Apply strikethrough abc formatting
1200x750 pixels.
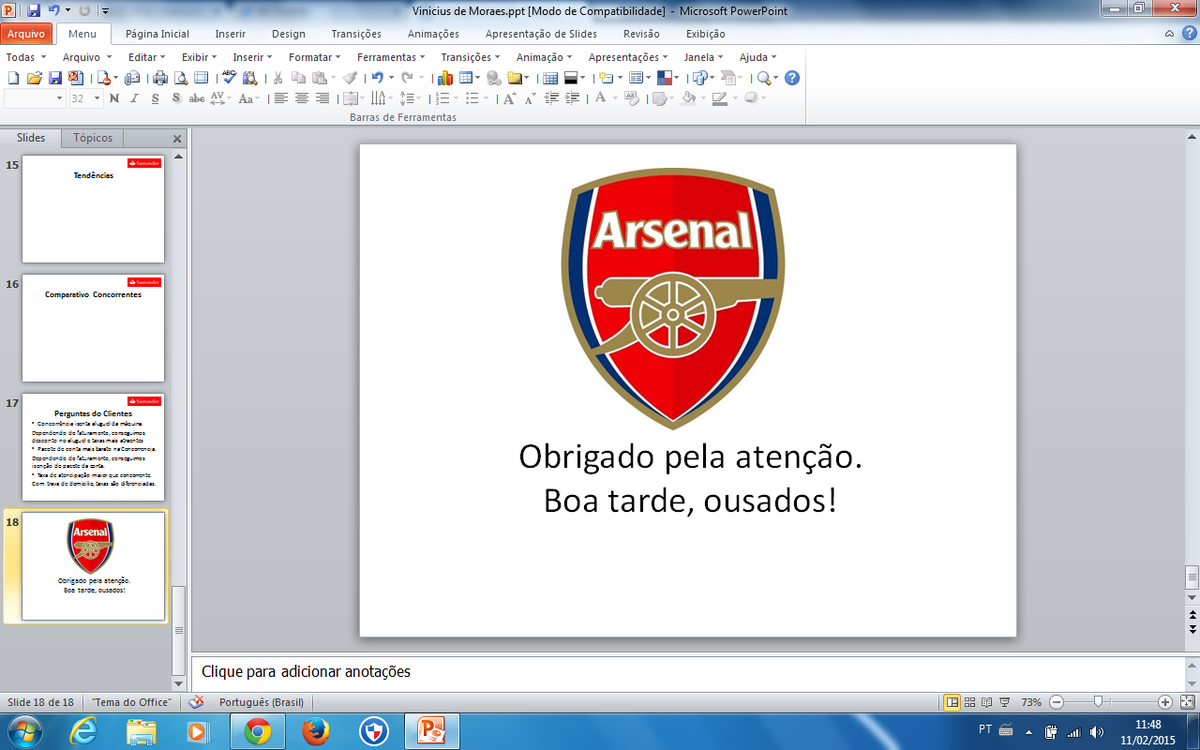click(x=196, y=98)
